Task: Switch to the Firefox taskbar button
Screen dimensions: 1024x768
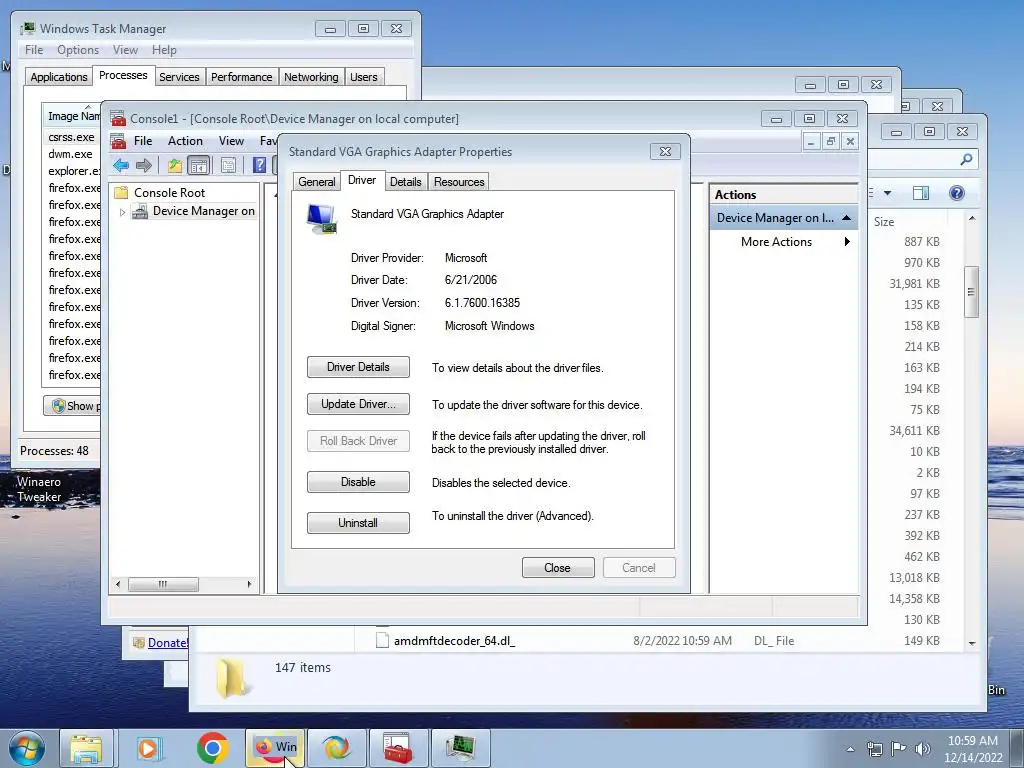Action: 275,748
